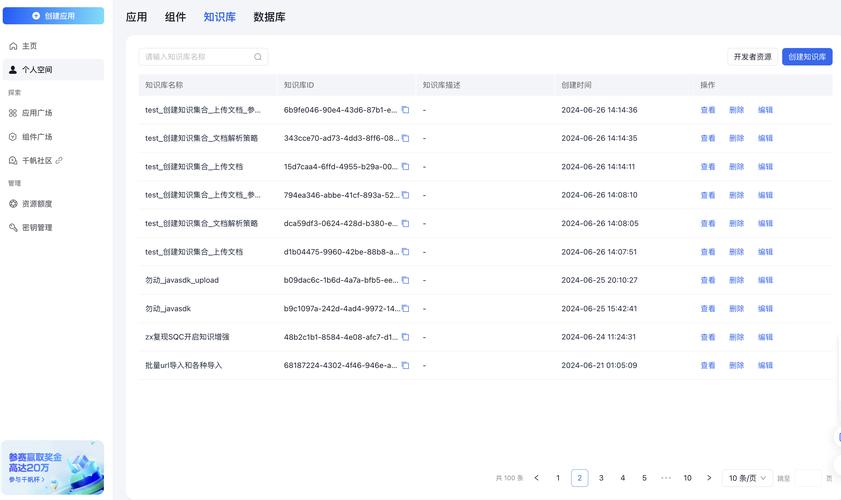Screen dimensions: 841x500
Task: Focus the 请输入知识库名称 search field
Action: (x=196, y=58)
